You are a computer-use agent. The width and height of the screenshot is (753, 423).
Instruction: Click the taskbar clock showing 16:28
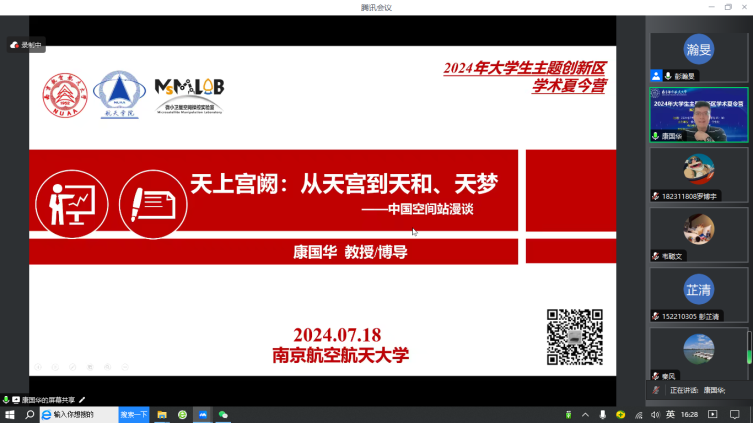689,414
